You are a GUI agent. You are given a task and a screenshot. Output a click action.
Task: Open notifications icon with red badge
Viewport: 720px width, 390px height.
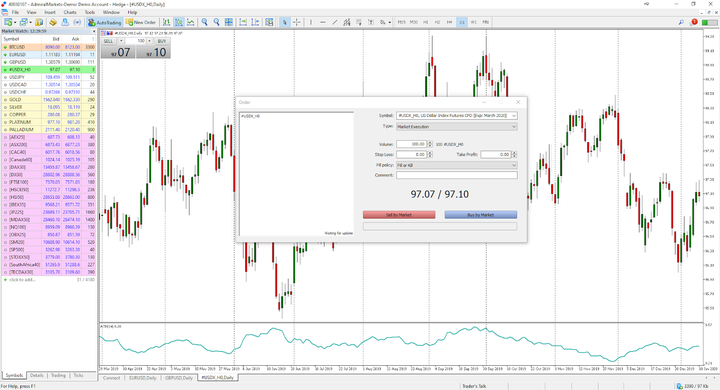pyautogui.click(x=693, y=22)
